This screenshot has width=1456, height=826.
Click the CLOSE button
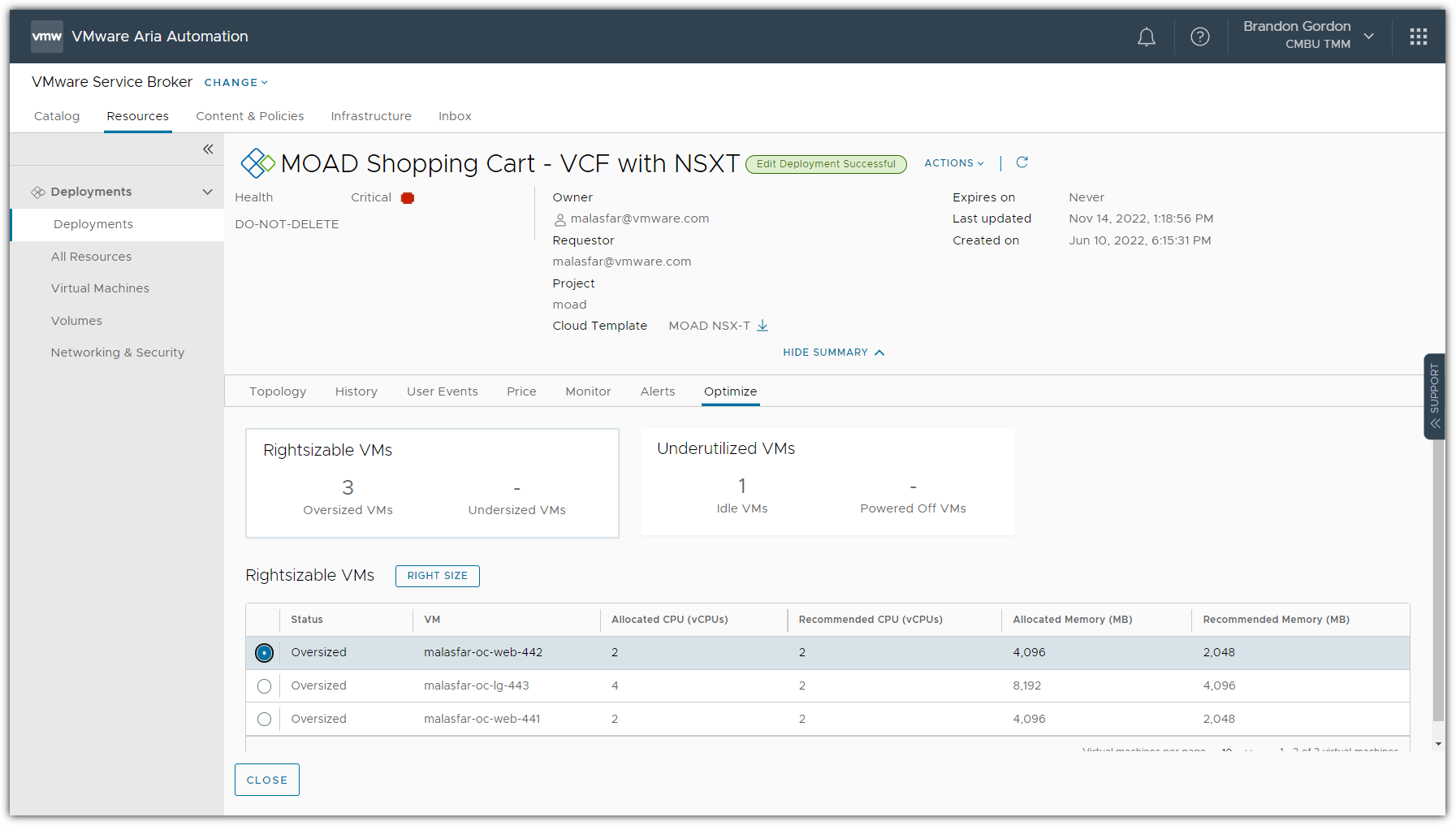(267, 780)
